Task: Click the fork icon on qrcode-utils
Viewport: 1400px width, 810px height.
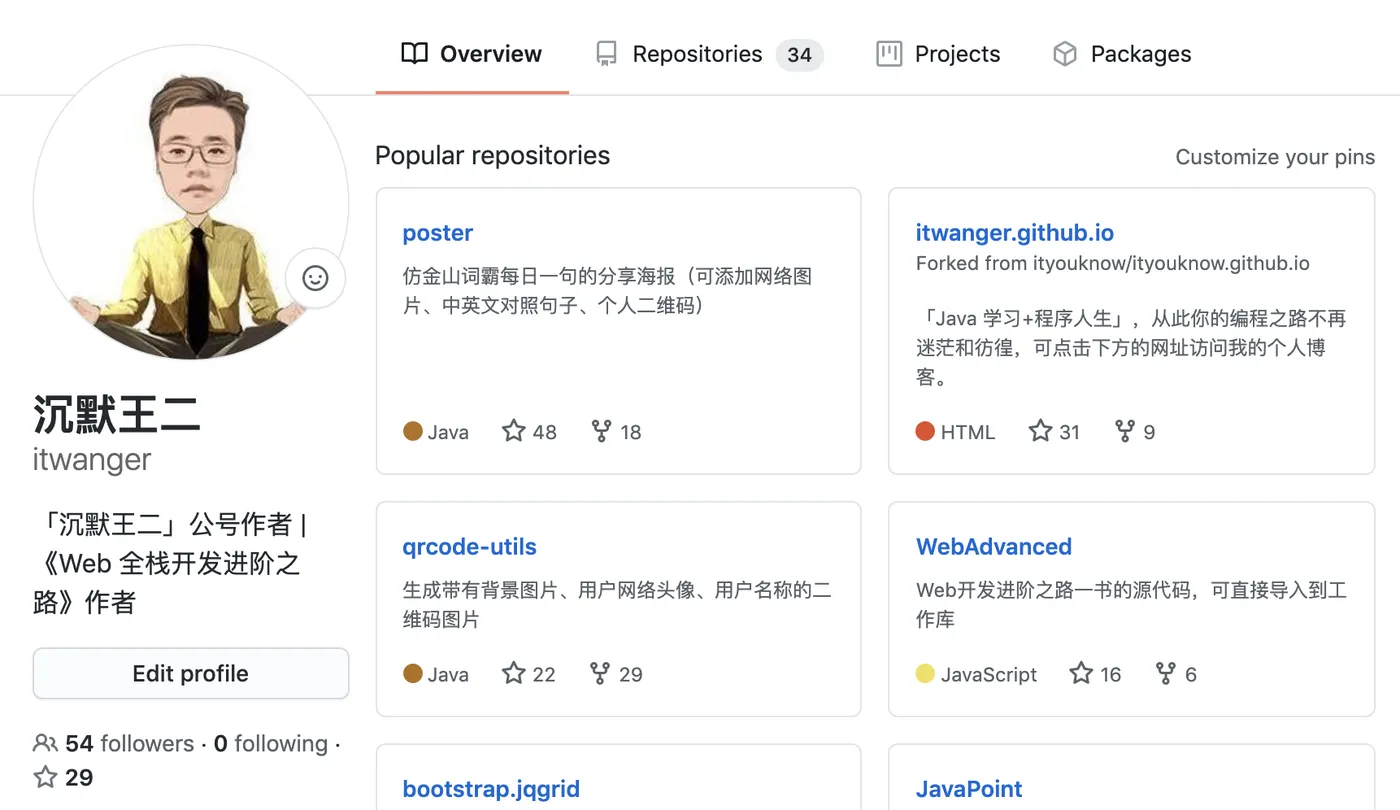Action: (x=600, y=673)
